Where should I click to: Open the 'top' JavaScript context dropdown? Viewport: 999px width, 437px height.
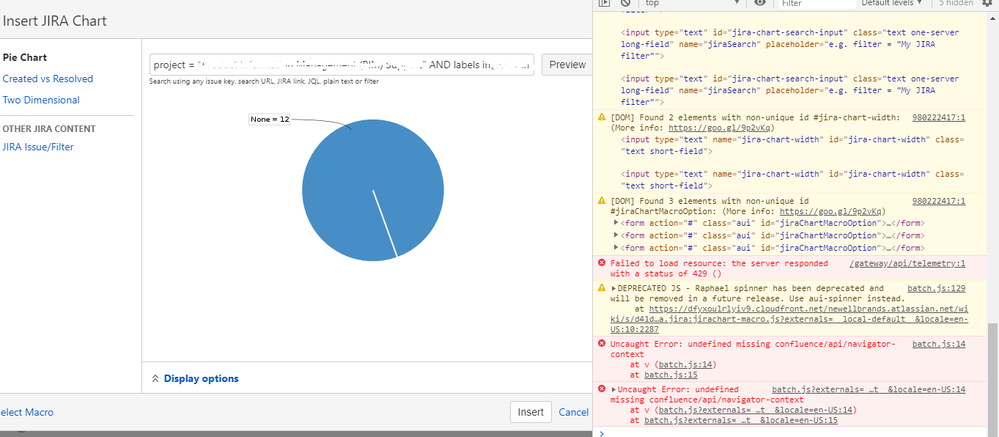691,3
